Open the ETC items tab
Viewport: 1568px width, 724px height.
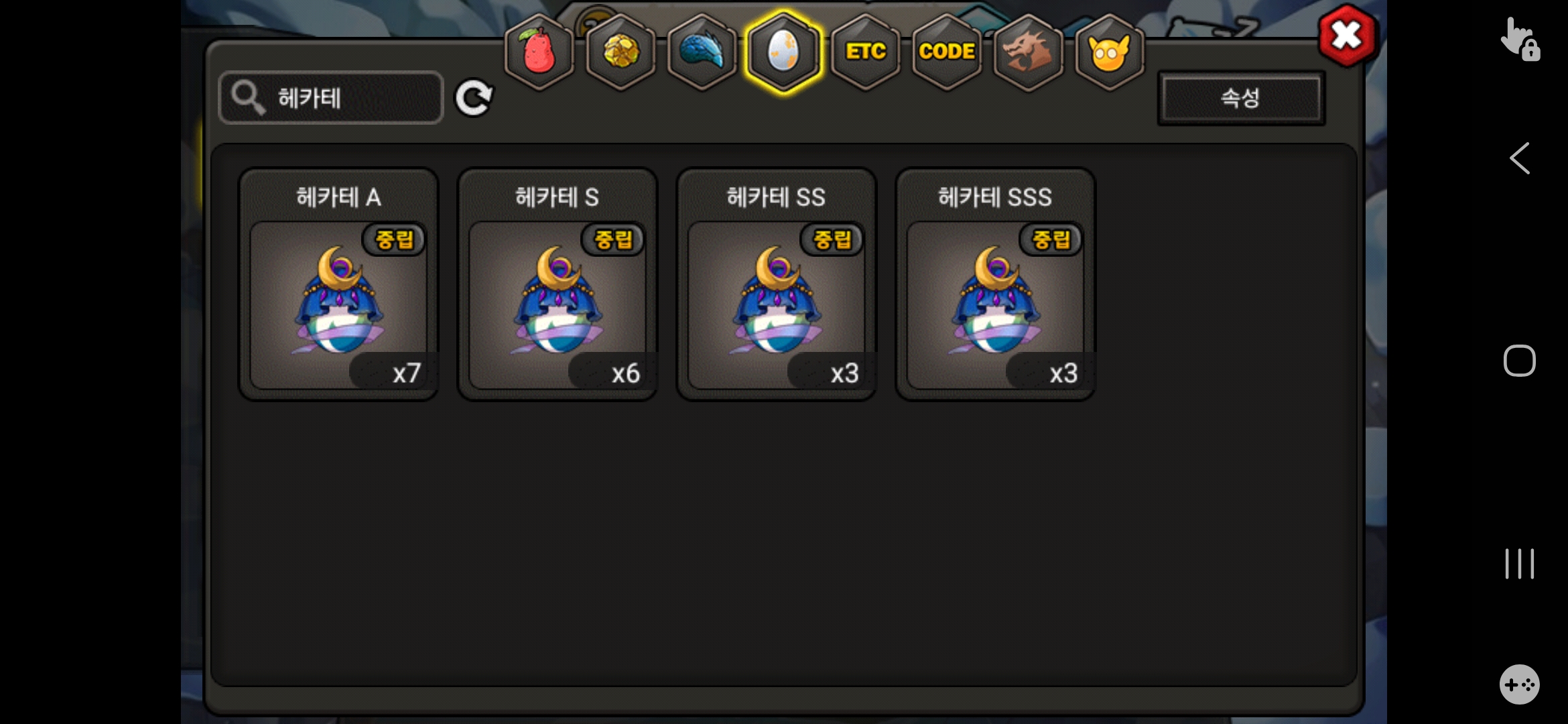[x=866, y=52]
